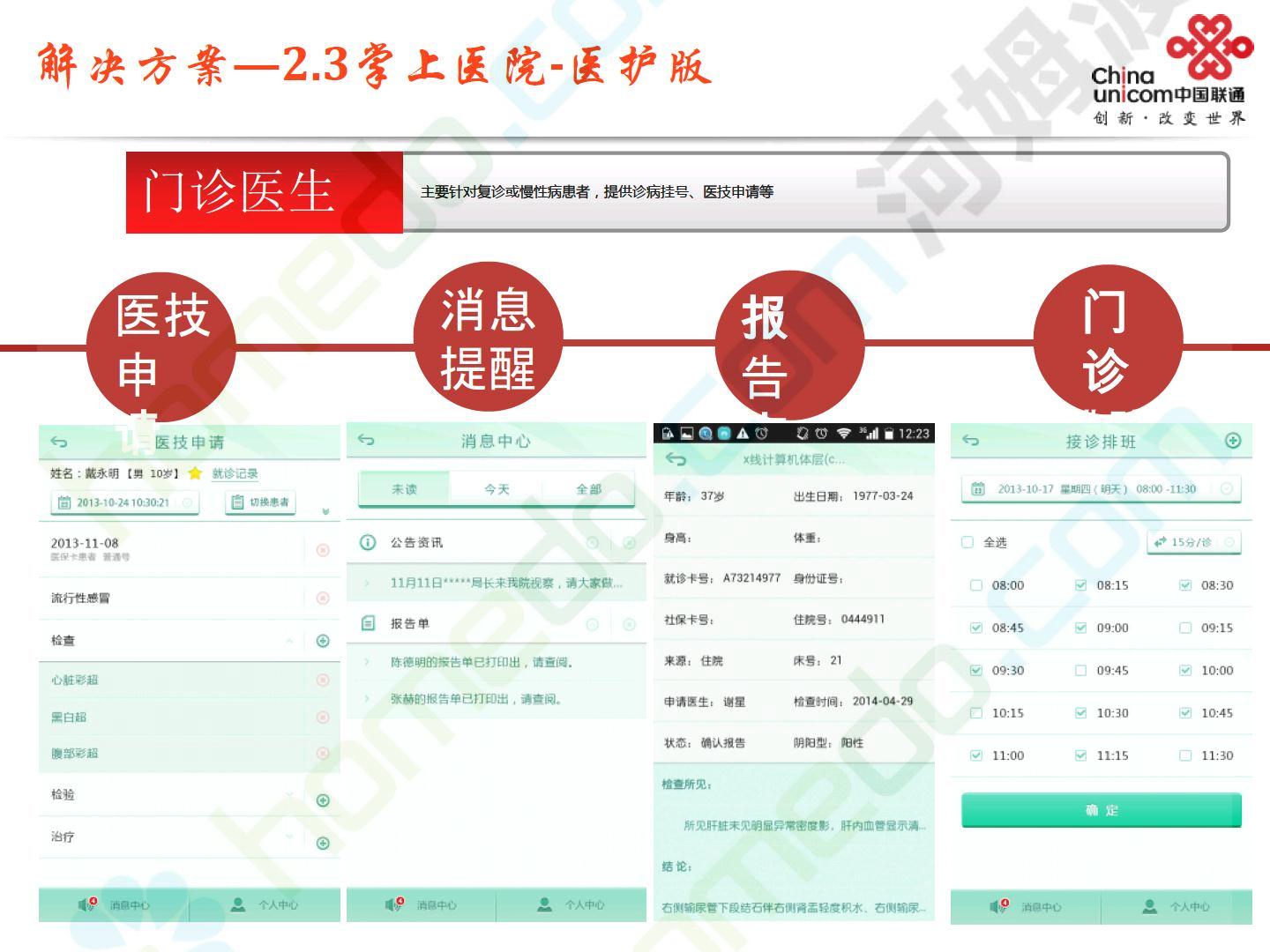
Task: Select the 全部 messages tab
Action: [x=588, y=489]
